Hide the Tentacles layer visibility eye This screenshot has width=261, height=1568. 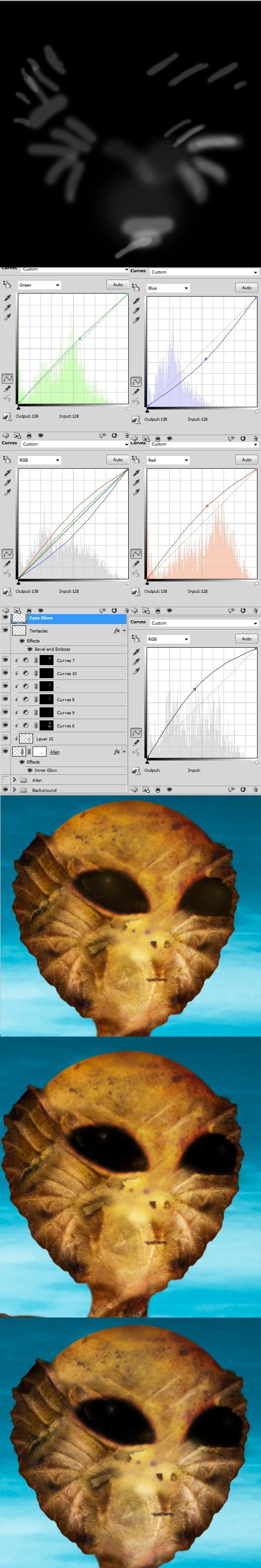(6, 631)
